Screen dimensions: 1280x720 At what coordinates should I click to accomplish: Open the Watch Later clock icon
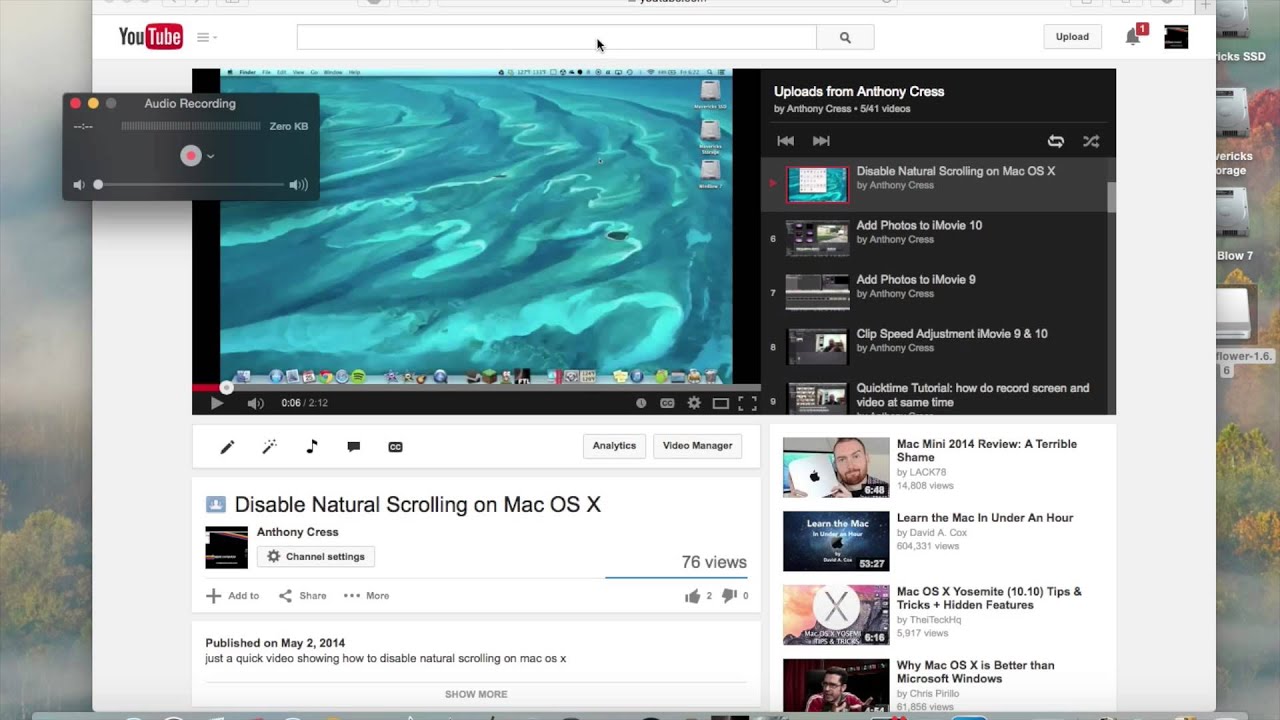tap(641, 403)
